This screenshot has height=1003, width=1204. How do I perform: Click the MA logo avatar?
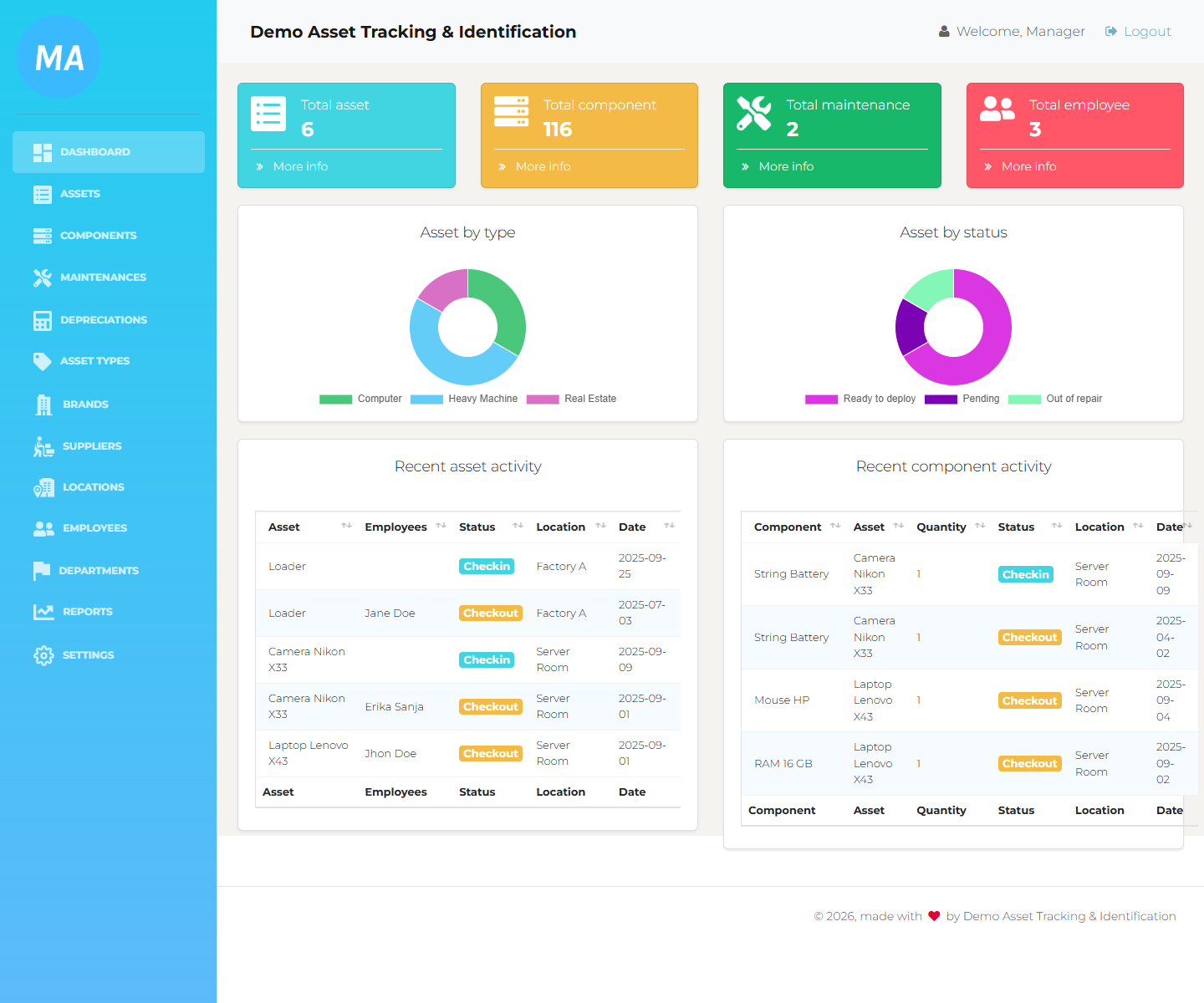(x=59, y=57)
